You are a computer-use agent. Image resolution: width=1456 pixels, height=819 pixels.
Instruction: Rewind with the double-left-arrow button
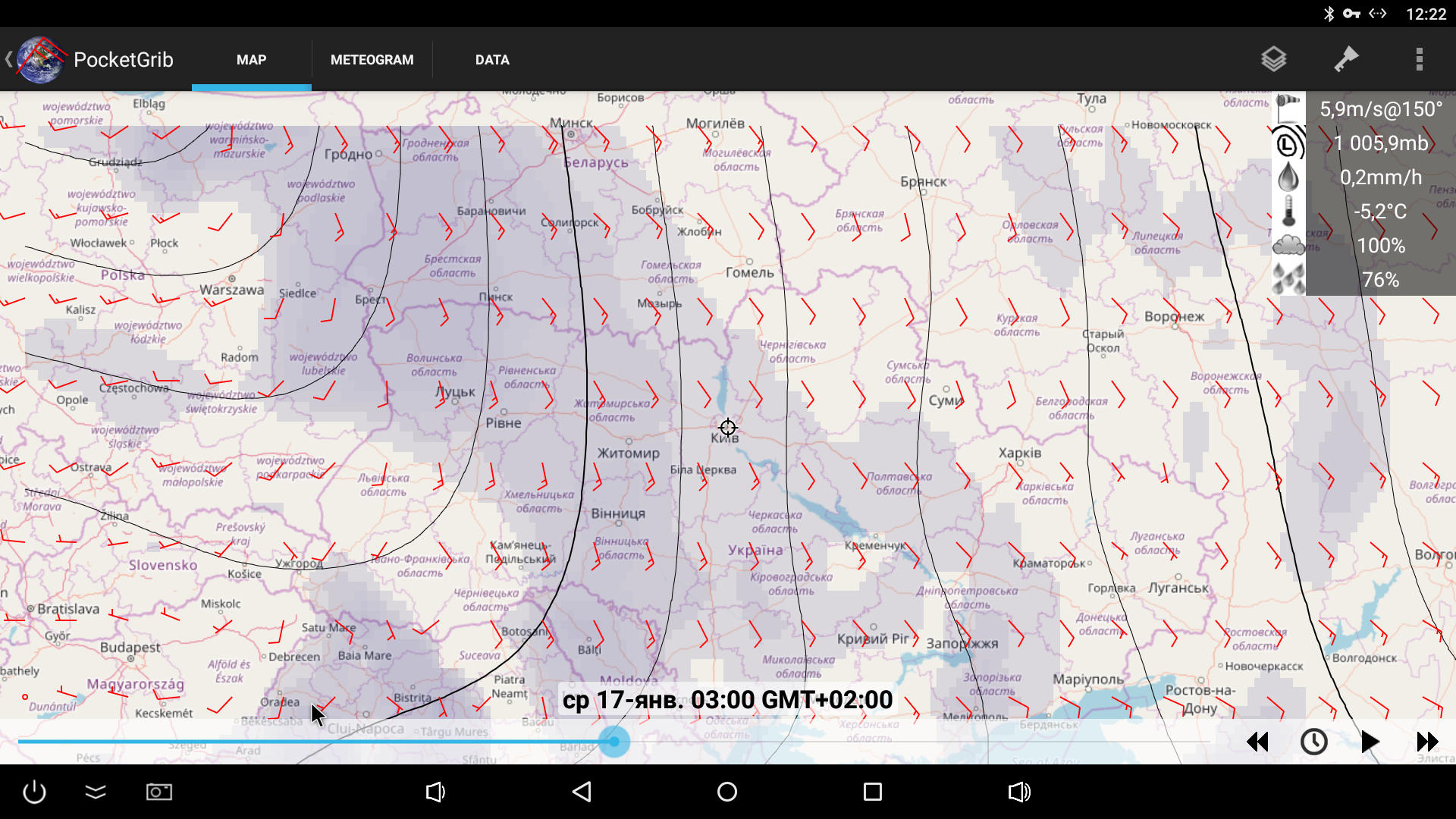pyautogui.click(x=1257, y=742)
